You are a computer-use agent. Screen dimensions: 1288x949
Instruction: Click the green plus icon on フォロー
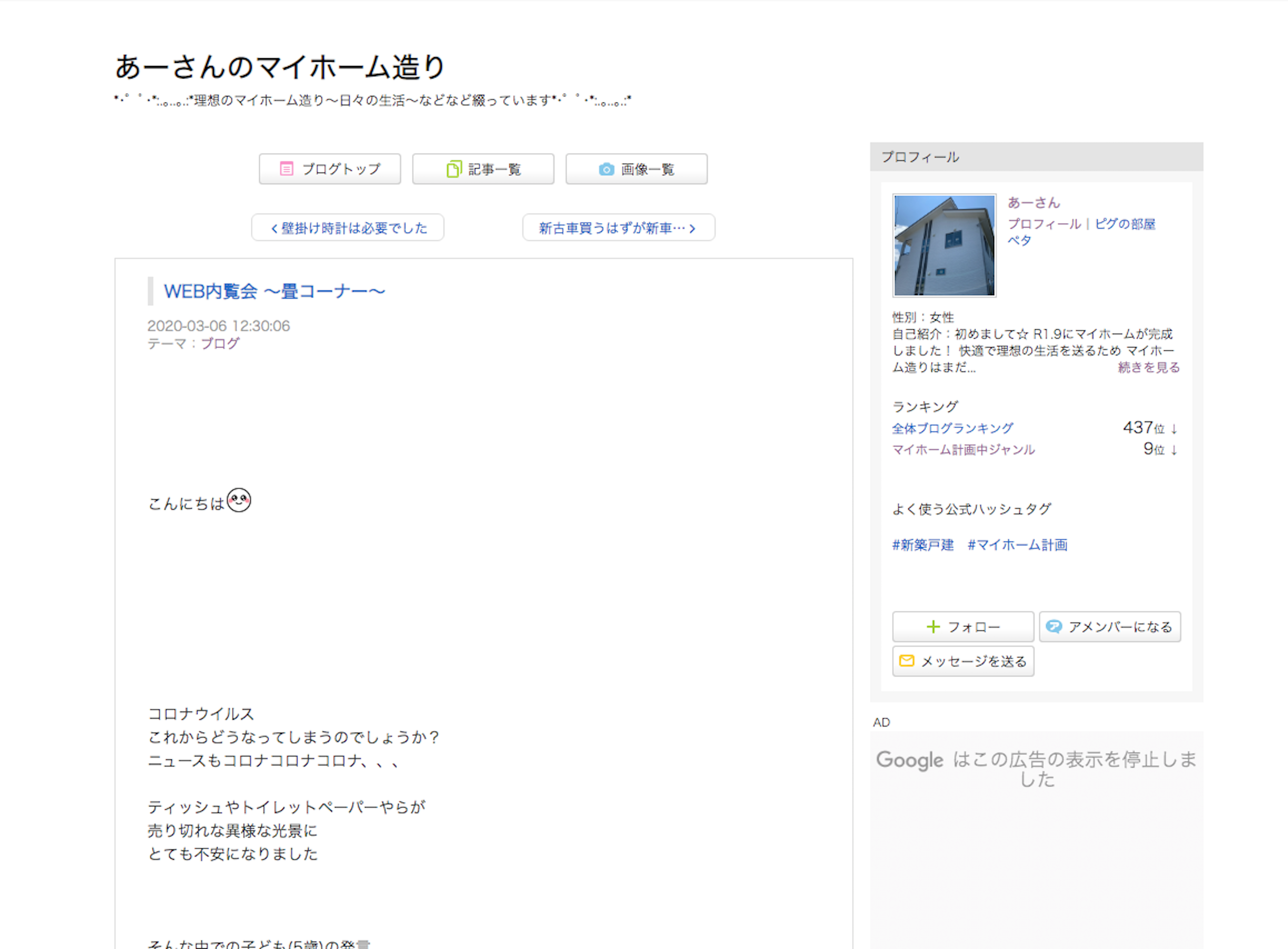pos(934,627)
